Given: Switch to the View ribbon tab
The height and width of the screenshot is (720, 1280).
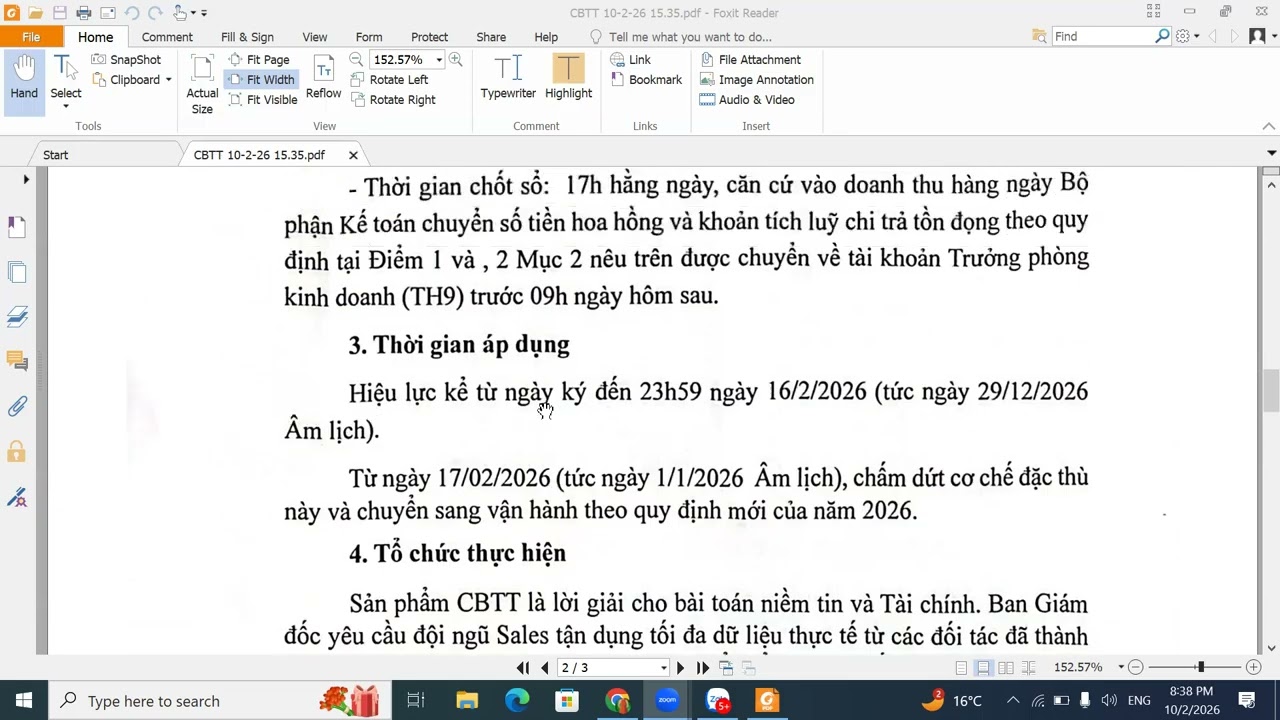Looking at the screenshot, I should [315, 37].
